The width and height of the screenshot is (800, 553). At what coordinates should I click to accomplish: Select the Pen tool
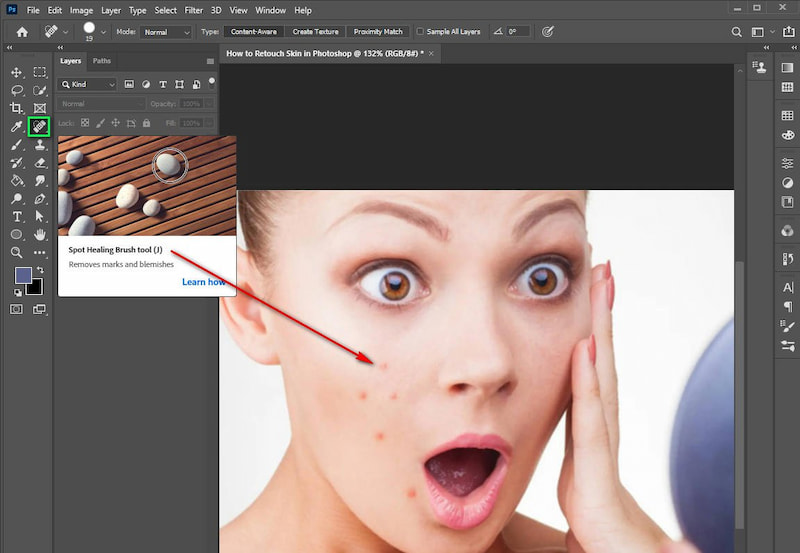(39, 198)
